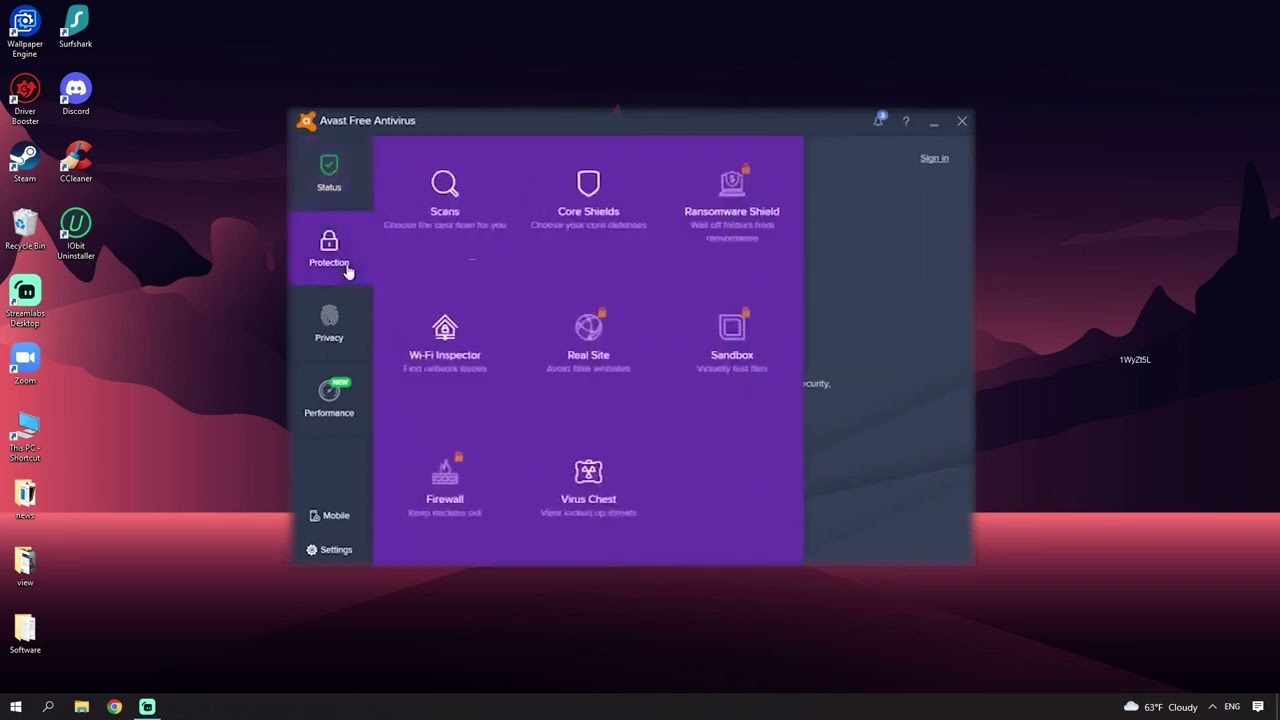Open the Avast help question mark
Screen dimensions: 1280x720
point(906,121)
